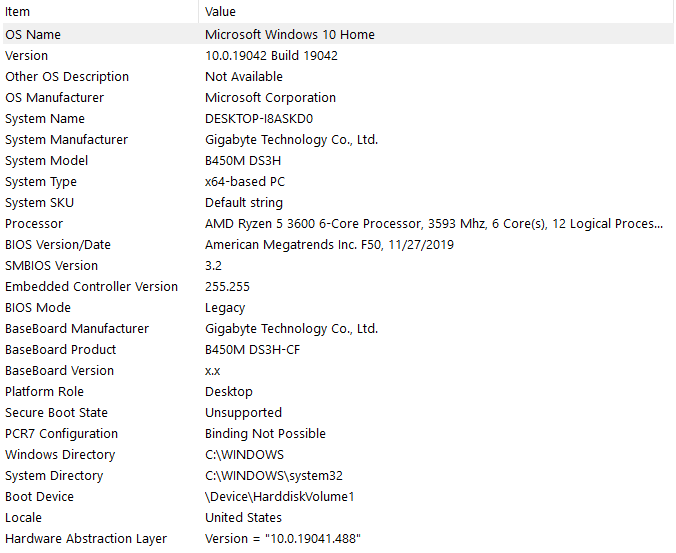This screenshot has width=676, height=553.
Task: Click the AMD Ryzen 5 3600 value
Action: [x=434, y=224]
